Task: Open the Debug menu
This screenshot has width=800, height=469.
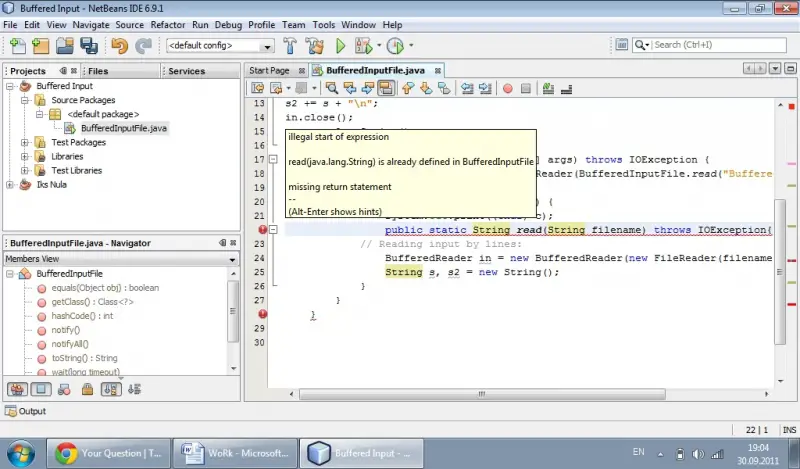Action: pyautogui.click(x=228, y=24)
